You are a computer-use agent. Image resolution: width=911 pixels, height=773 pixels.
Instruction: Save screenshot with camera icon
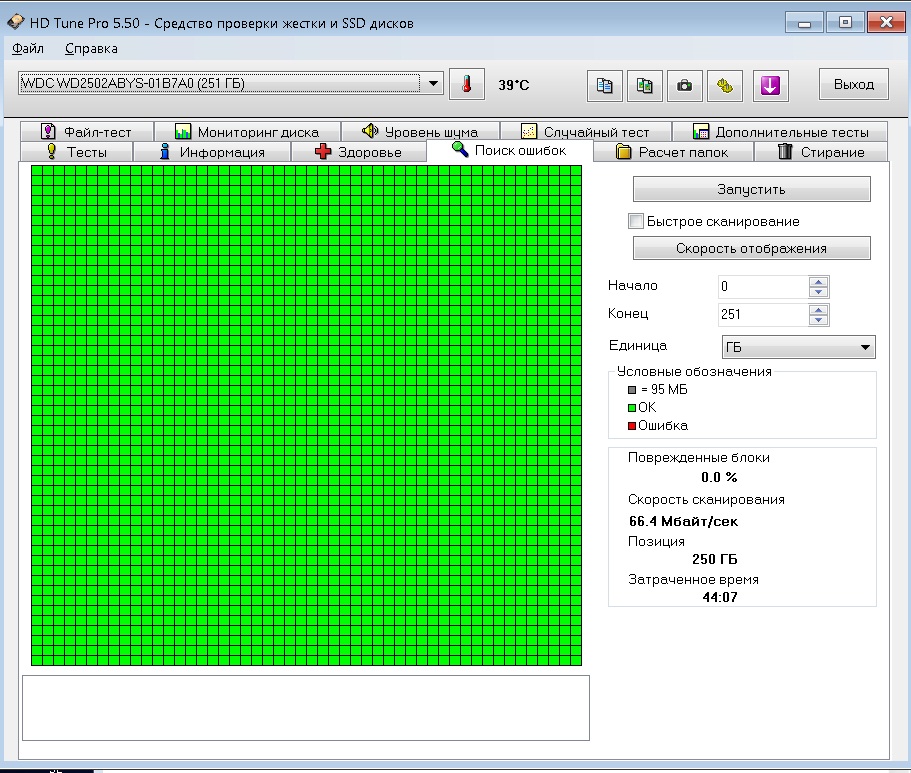click(x=684, y=85)
